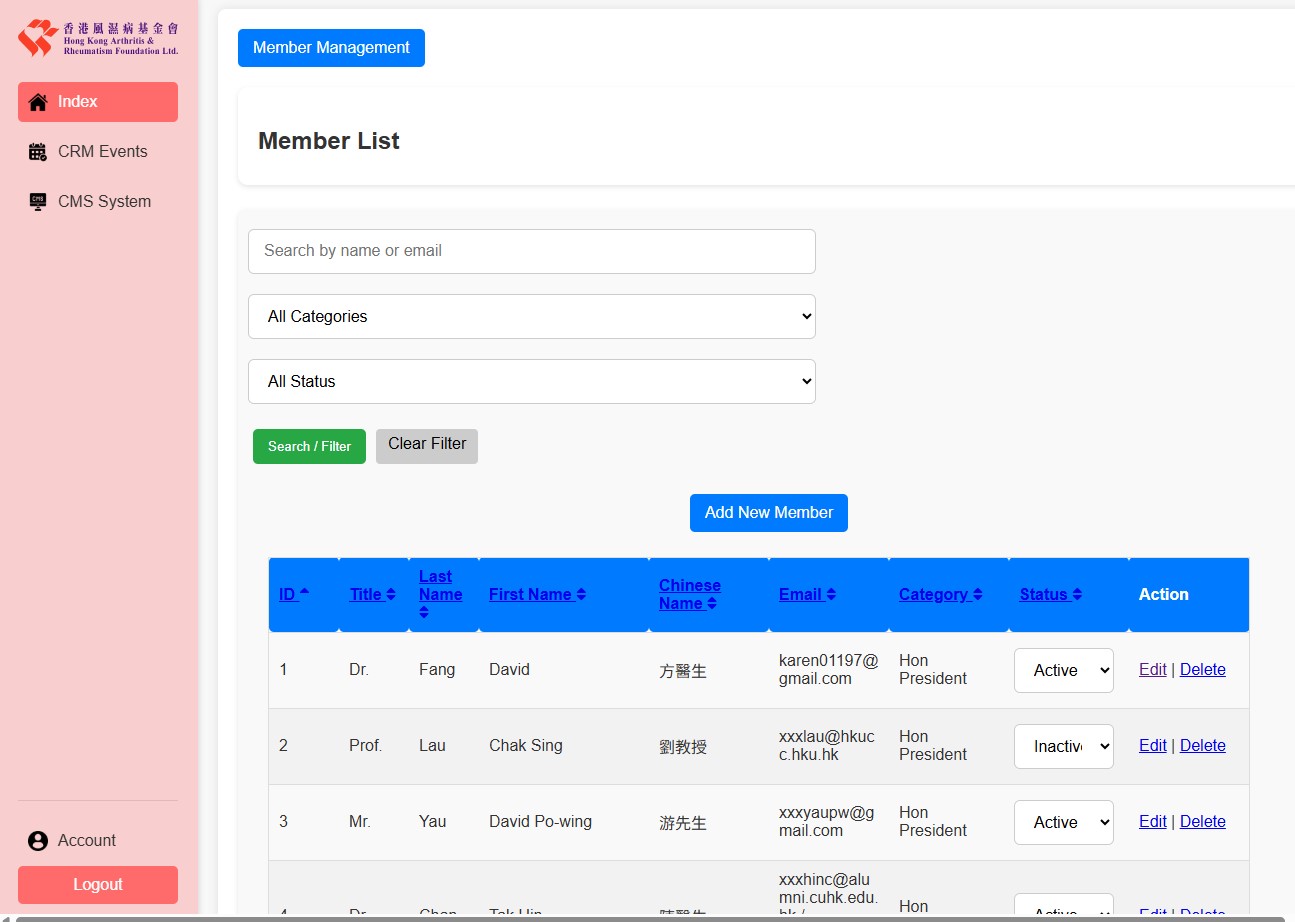Image resolution: width=1295 pixels, height=922 pixels.
Task: Click the home icon beside Index
Action: pyautogui.click(x=38, y=102)
